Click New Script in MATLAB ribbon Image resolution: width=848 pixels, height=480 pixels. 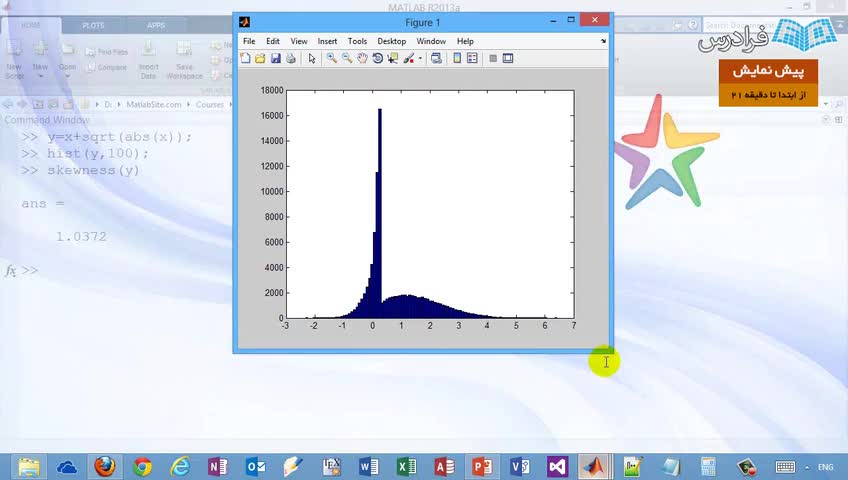14,60
